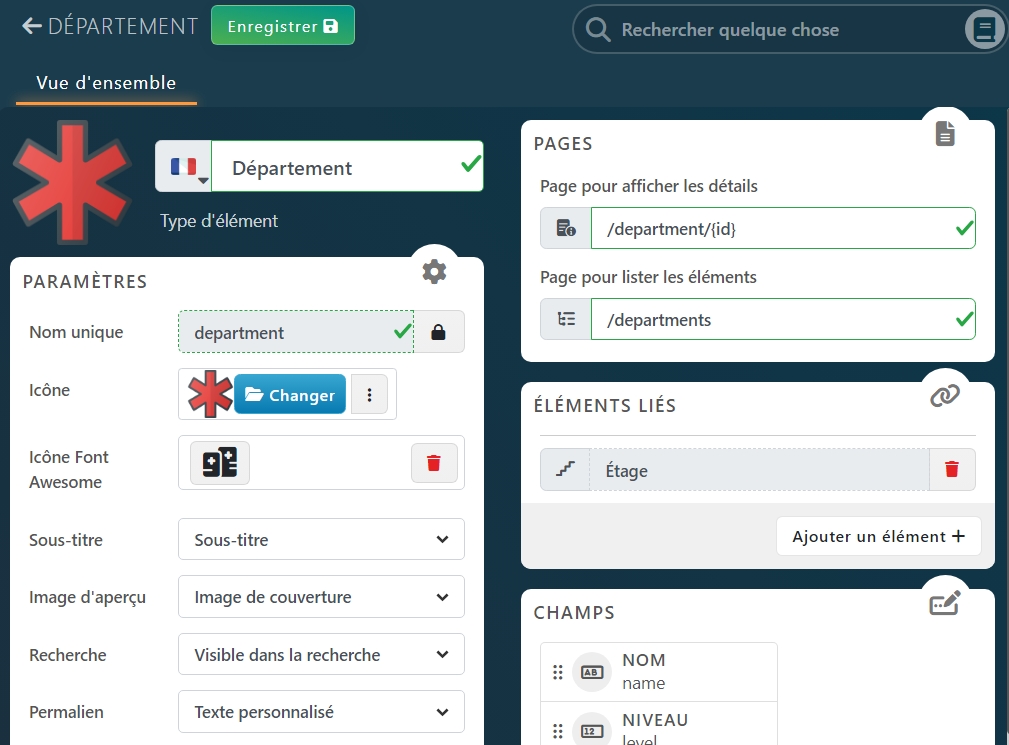This screenshot has height=745, width=1009.
Task: Click the Changer icon button
Action: click(x=290, y=395)
